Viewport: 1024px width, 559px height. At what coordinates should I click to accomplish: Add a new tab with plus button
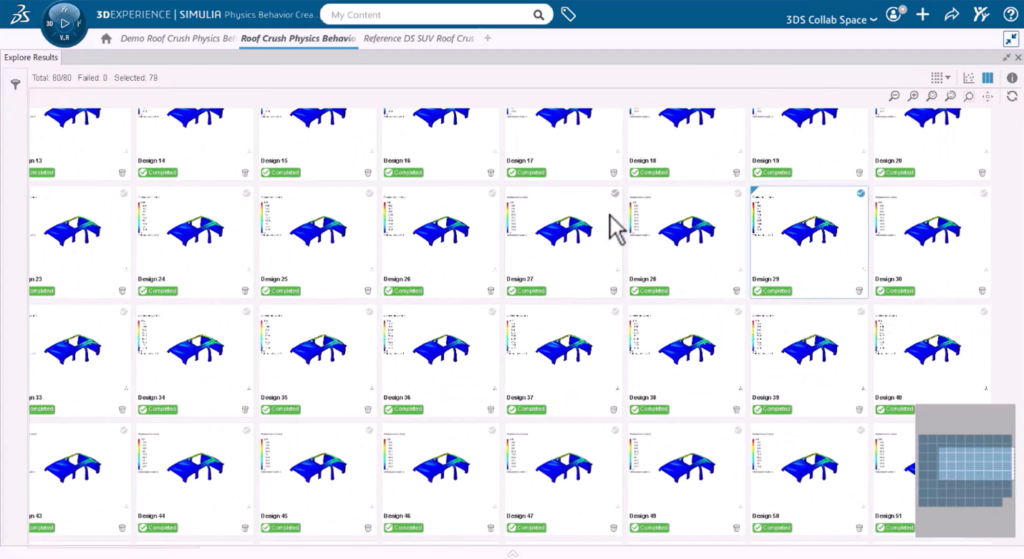pyautogui.click(x=487, y=39)
